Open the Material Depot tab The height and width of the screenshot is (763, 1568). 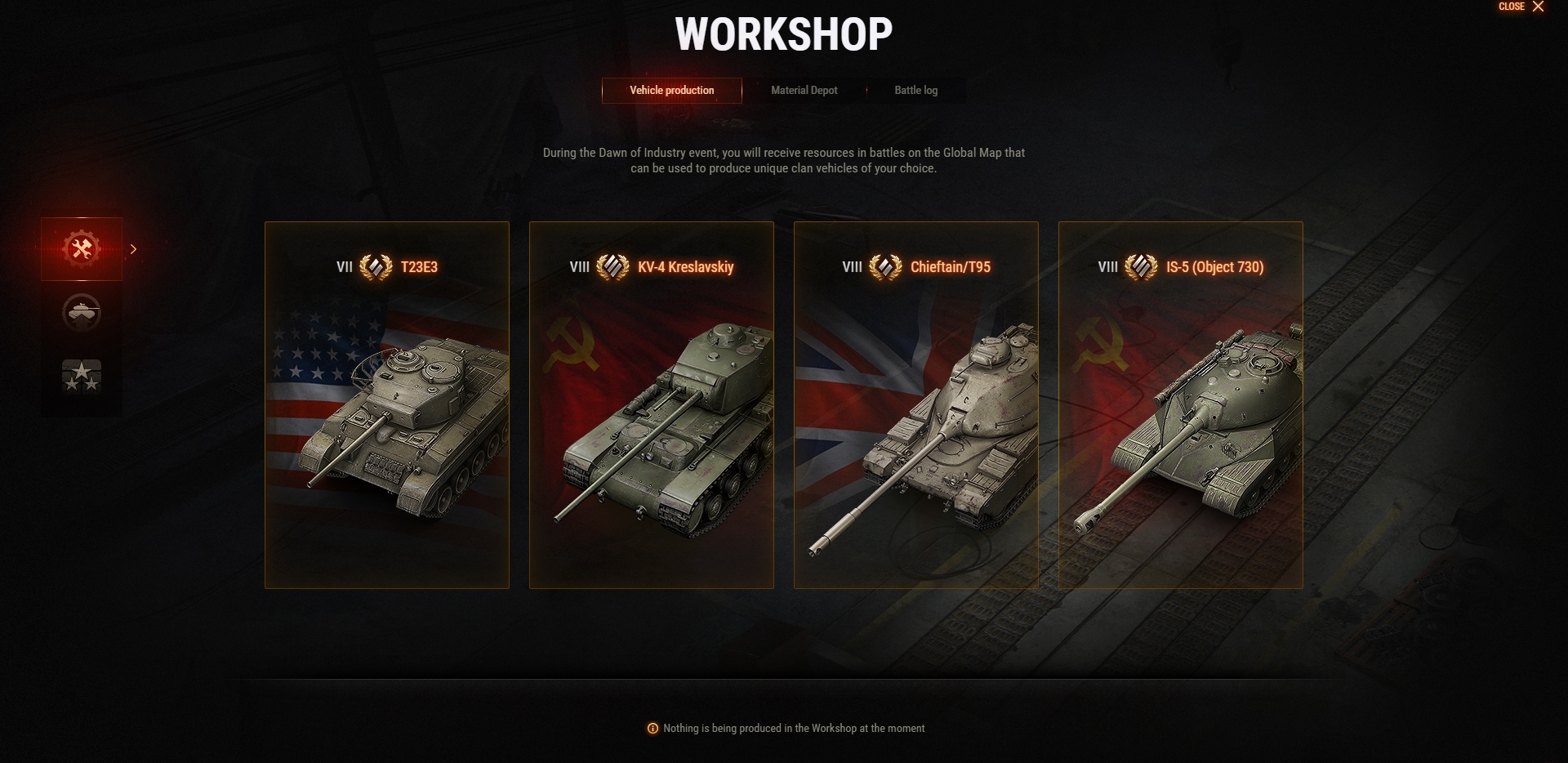pyautogui.click(x=804, y=91)
